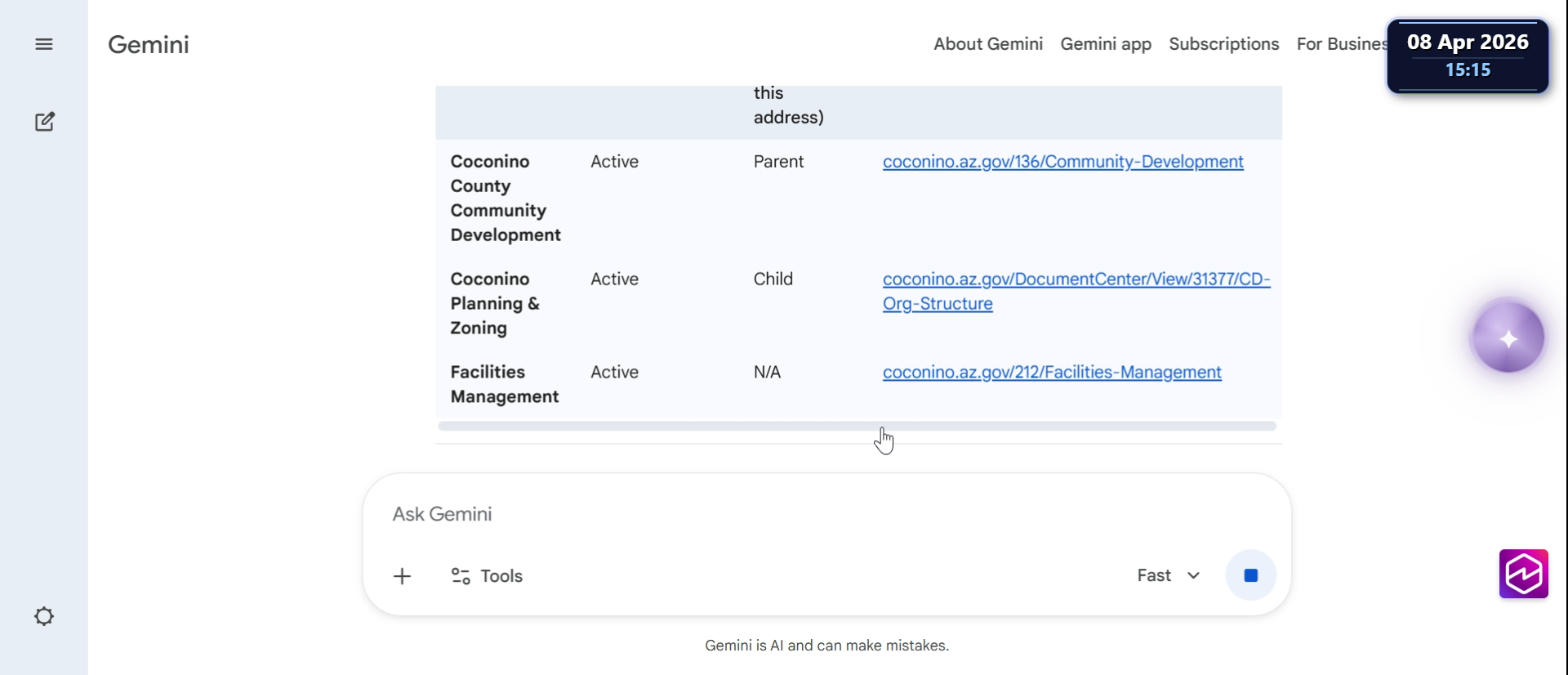The height and width of the screenshot is (675, 1568).
Task: Go to Gemini app menu item
Action: [x=1106, y=44]
